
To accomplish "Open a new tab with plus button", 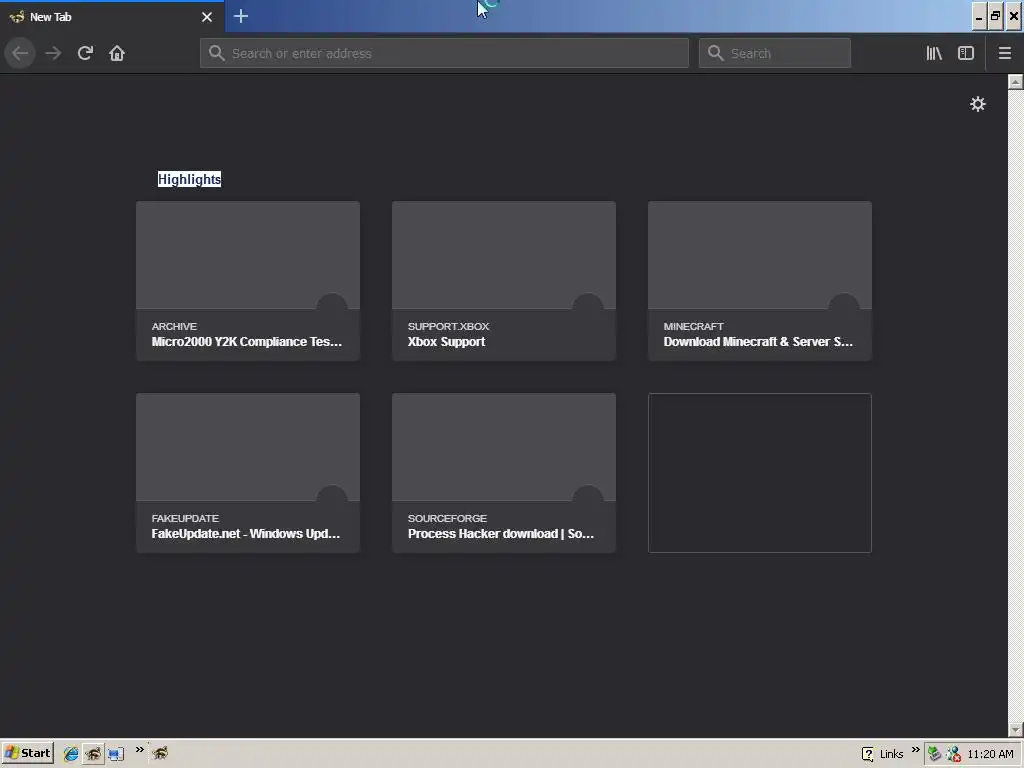I will 240,16.
